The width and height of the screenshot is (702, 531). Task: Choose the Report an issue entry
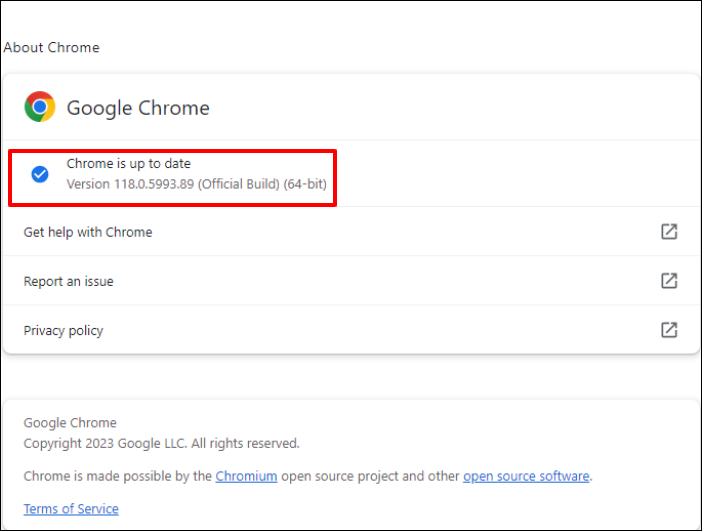coord(69,281)
